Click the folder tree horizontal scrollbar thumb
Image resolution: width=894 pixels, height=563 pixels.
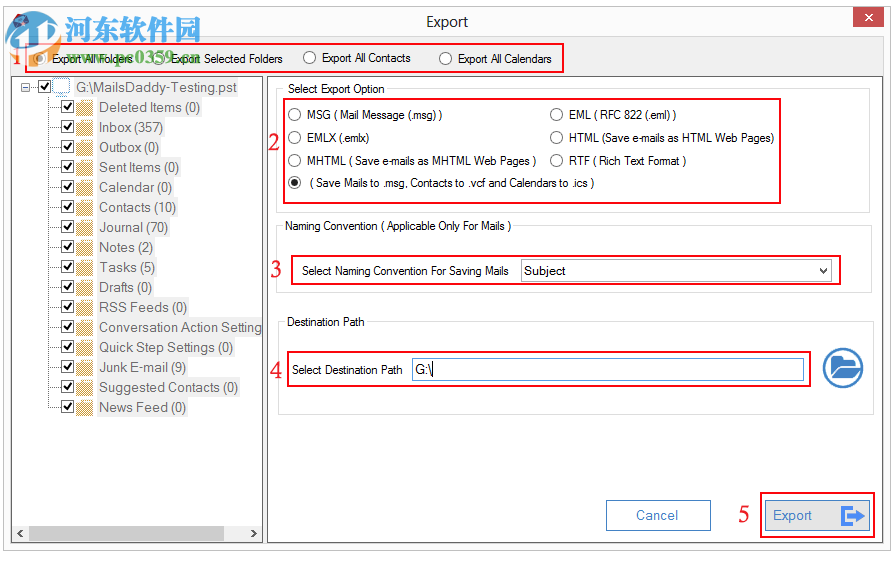pos(127,533)
